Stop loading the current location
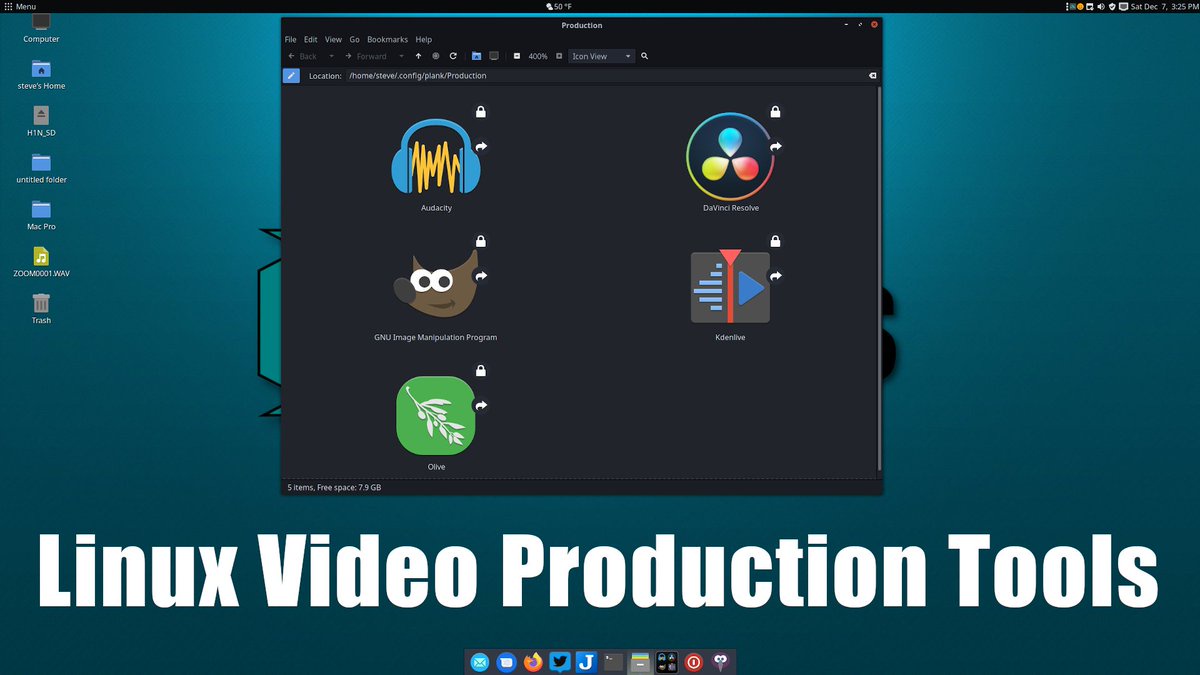 (436, 56)
